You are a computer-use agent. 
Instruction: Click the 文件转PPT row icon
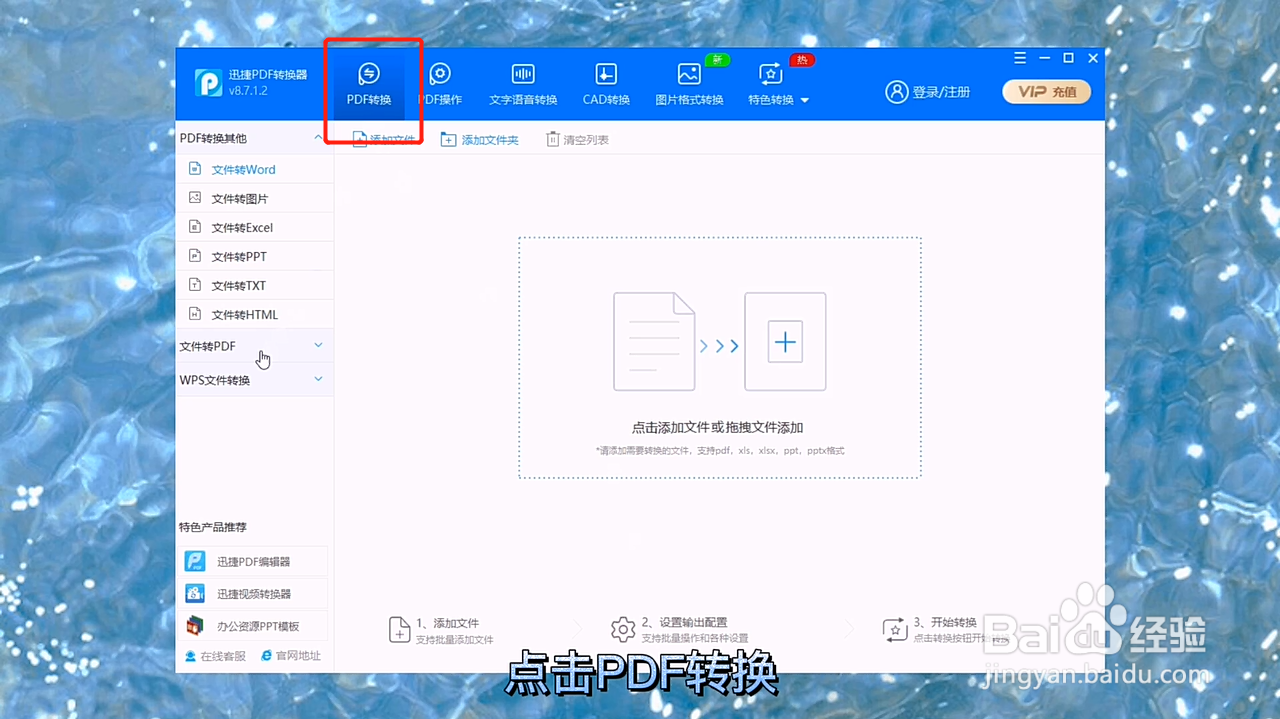(x=195, y=256)
